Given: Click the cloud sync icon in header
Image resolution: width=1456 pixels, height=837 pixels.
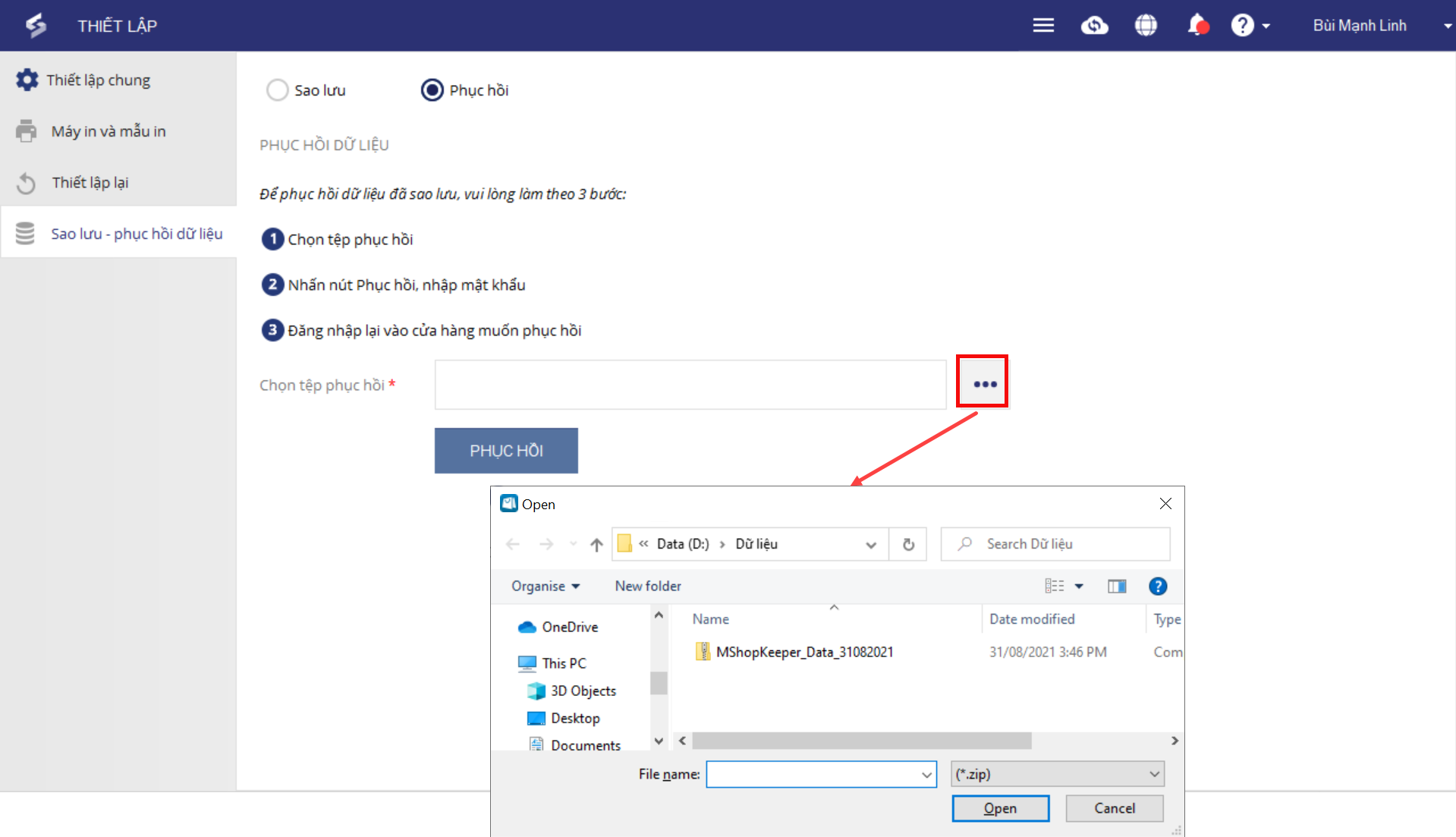Looking at the screenshot, I should tap(1094, 26).
